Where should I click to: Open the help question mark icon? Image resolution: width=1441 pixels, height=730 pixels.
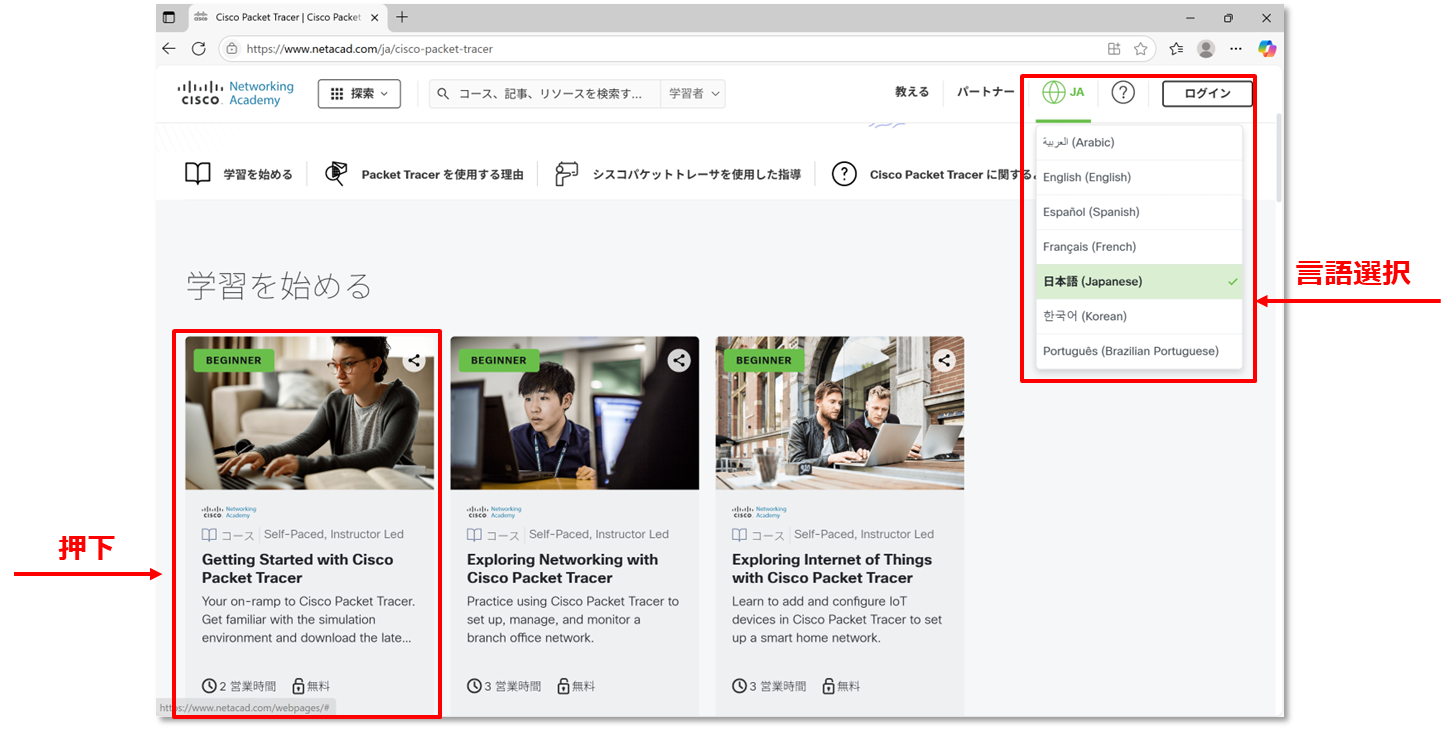pyautogui.click(x=1123, y=92)
